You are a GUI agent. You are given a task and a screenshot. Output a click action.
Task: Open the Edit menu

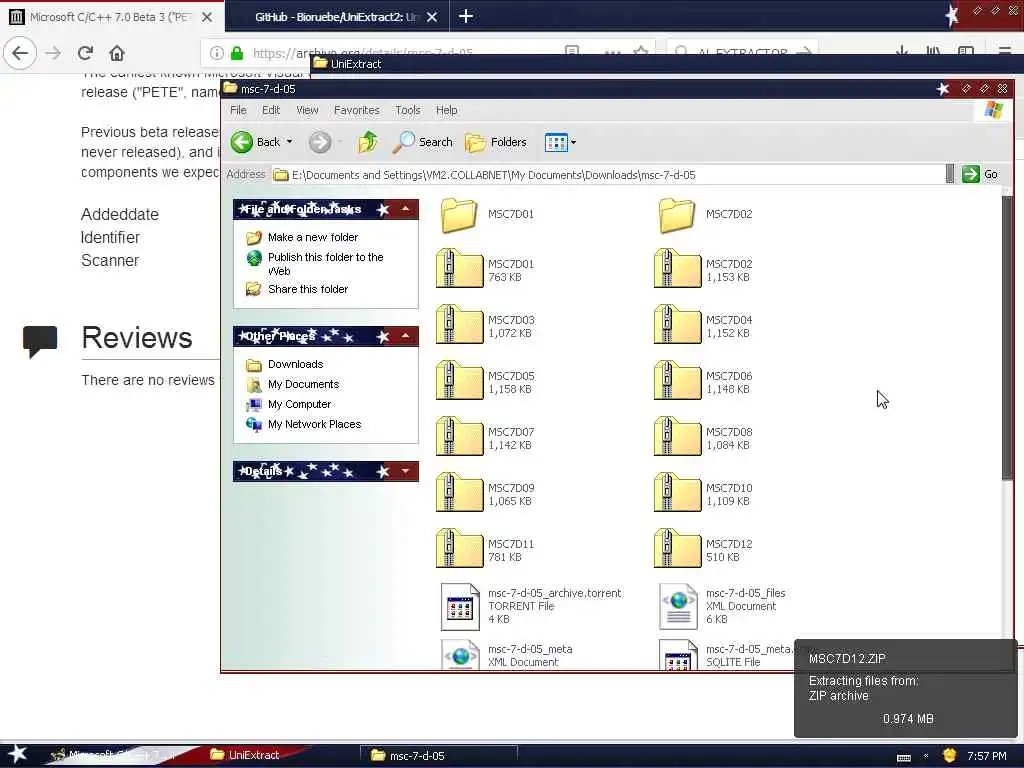tap(271, 110)
